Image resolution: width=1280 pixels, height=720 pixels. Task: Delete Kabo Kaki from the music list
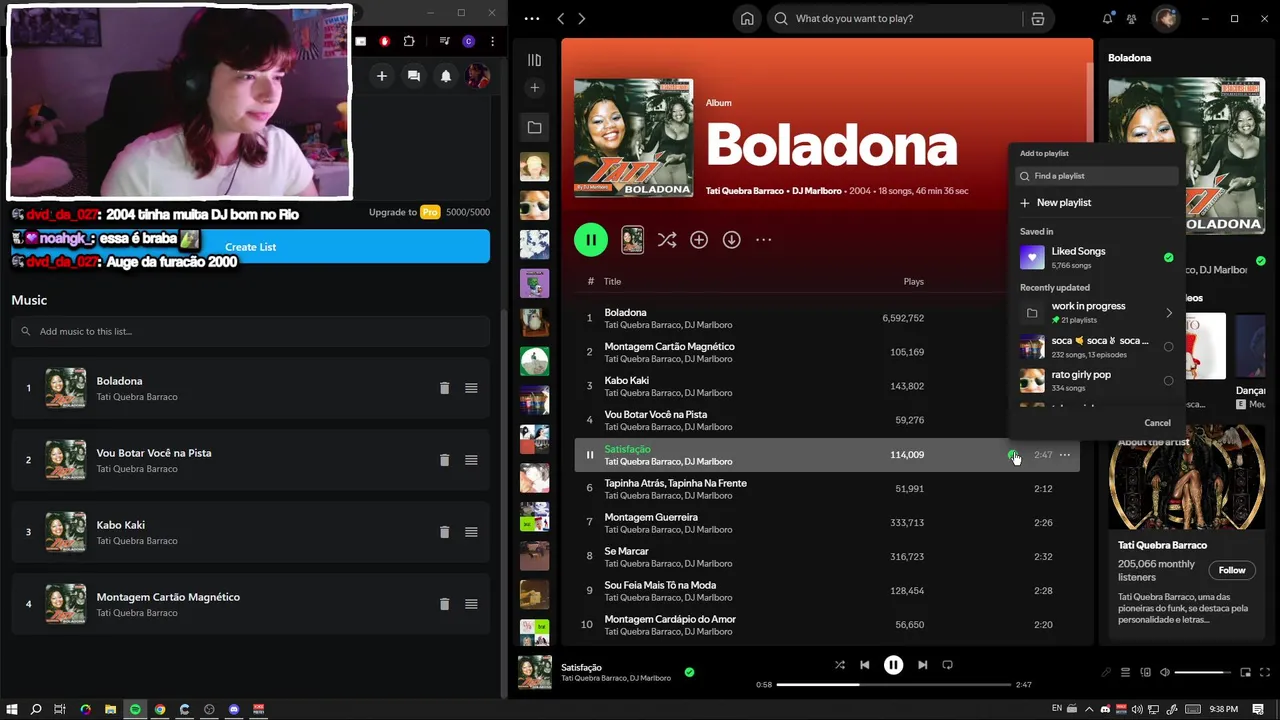(444, 532)
